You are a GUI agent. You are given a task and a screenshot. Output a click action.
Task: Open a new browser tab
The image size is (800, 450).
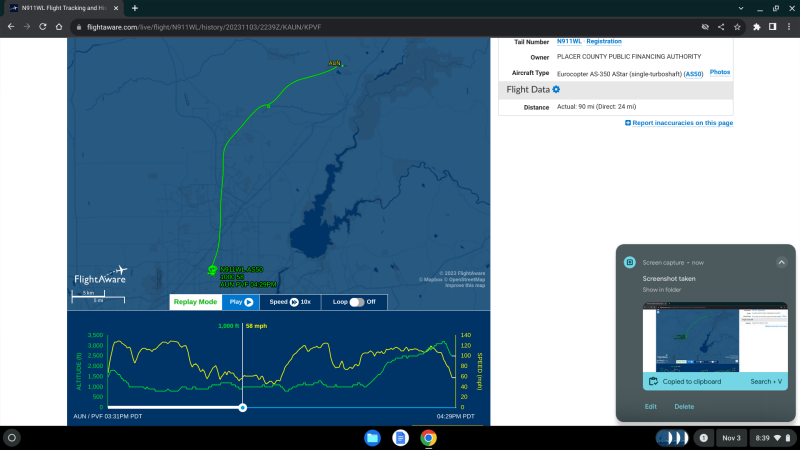(135, 8)
